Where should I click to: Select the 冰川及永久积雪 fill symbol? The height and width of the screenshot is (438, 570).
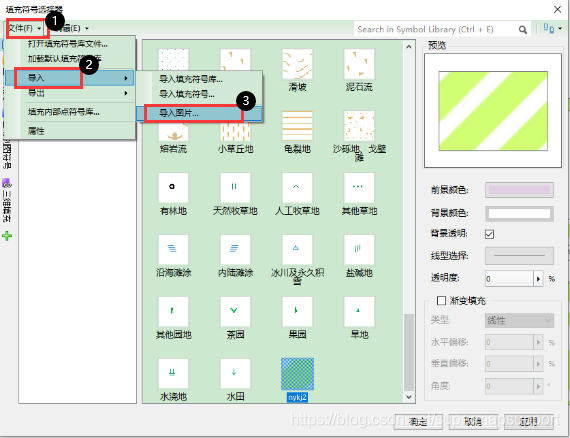click(297, 260)
